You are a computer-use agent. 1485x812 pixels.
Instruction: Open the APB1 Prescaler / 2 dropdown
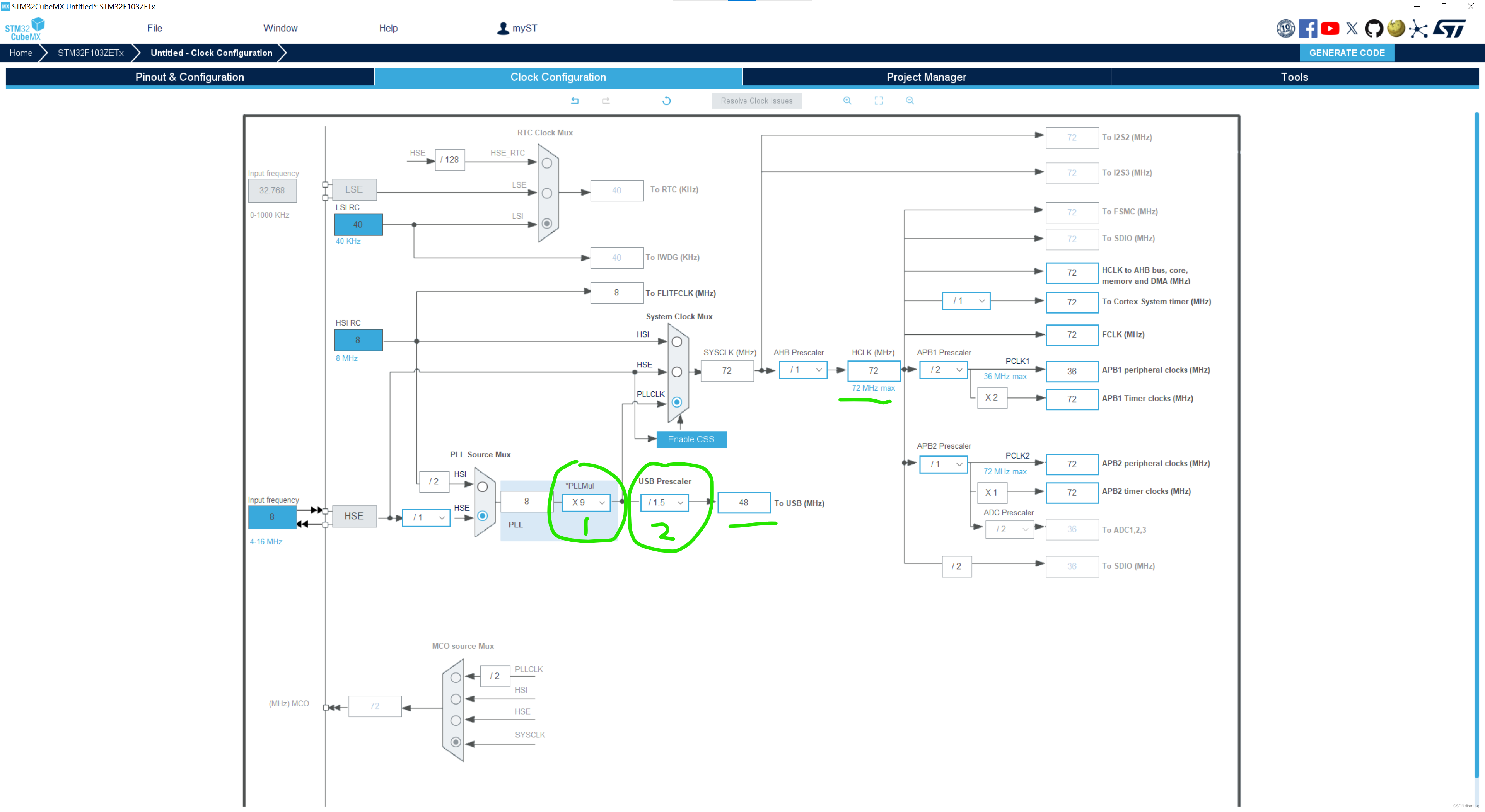[944, 370]
